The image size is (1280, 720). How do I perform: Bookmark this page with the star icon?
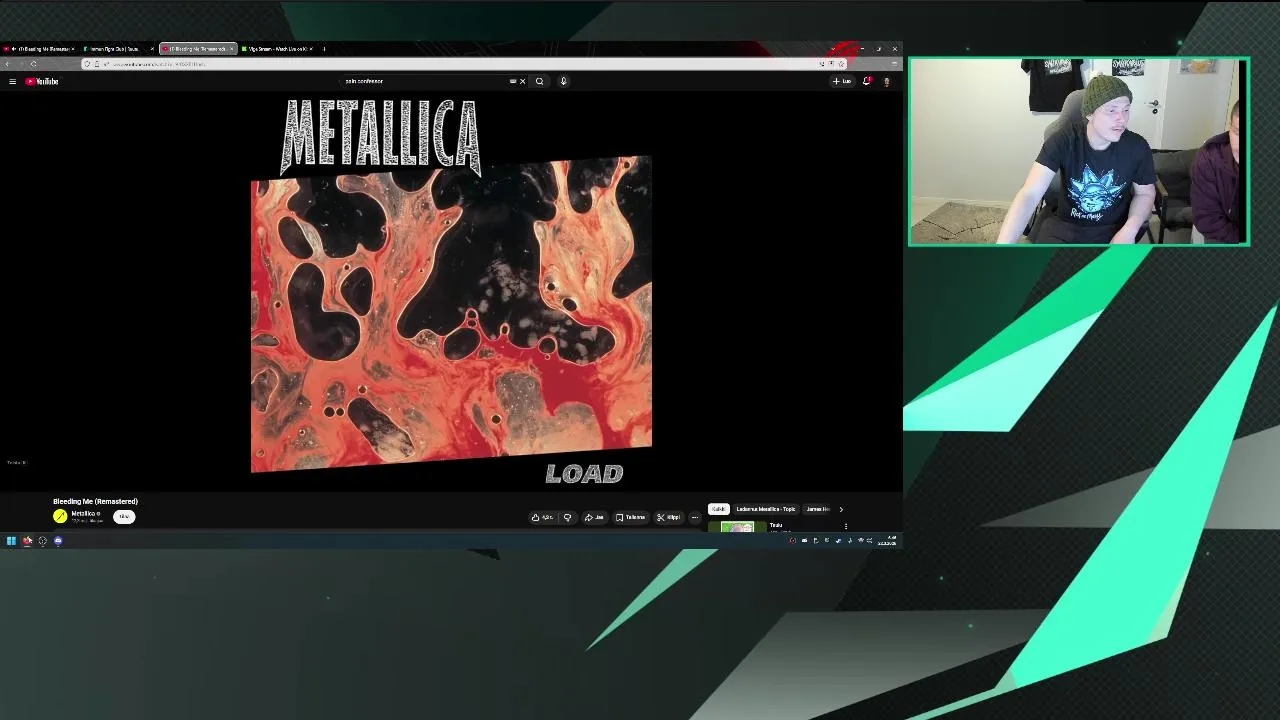tap(841, 64)
